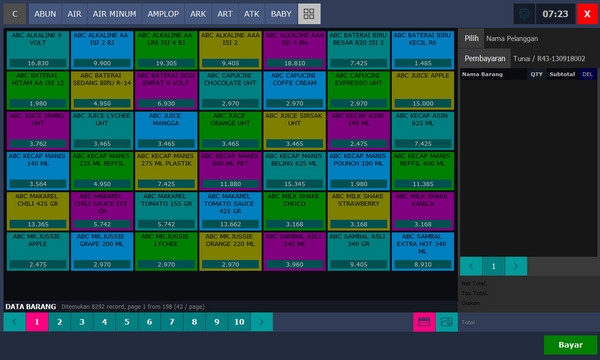Click the C clear button

[15, 14]
